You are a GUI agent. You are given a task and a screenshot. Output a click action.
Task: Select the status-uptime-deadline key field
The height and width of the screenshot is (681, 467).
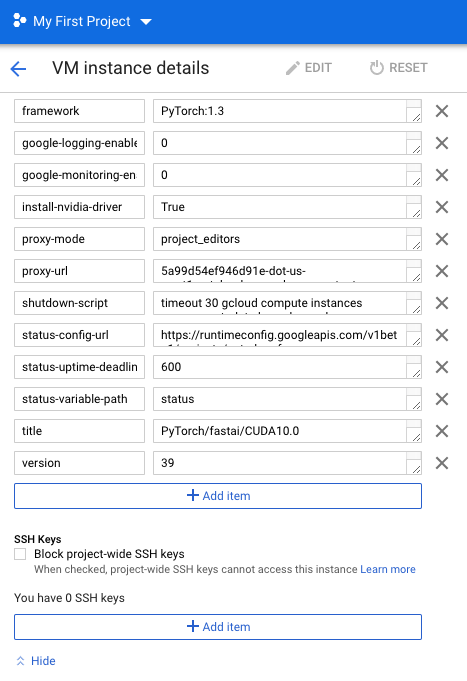click(x=79, y=367)
